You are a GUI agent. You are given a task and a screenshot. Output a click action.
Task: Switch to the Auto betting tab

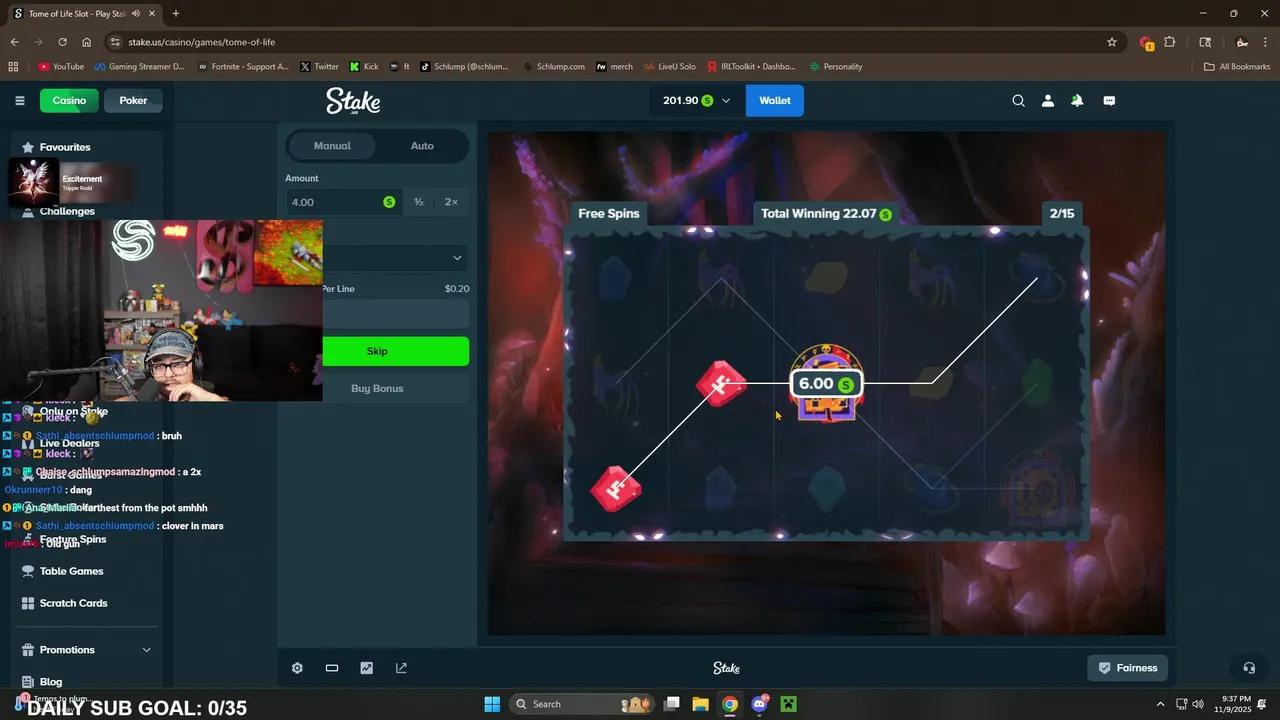click(421, 145)
